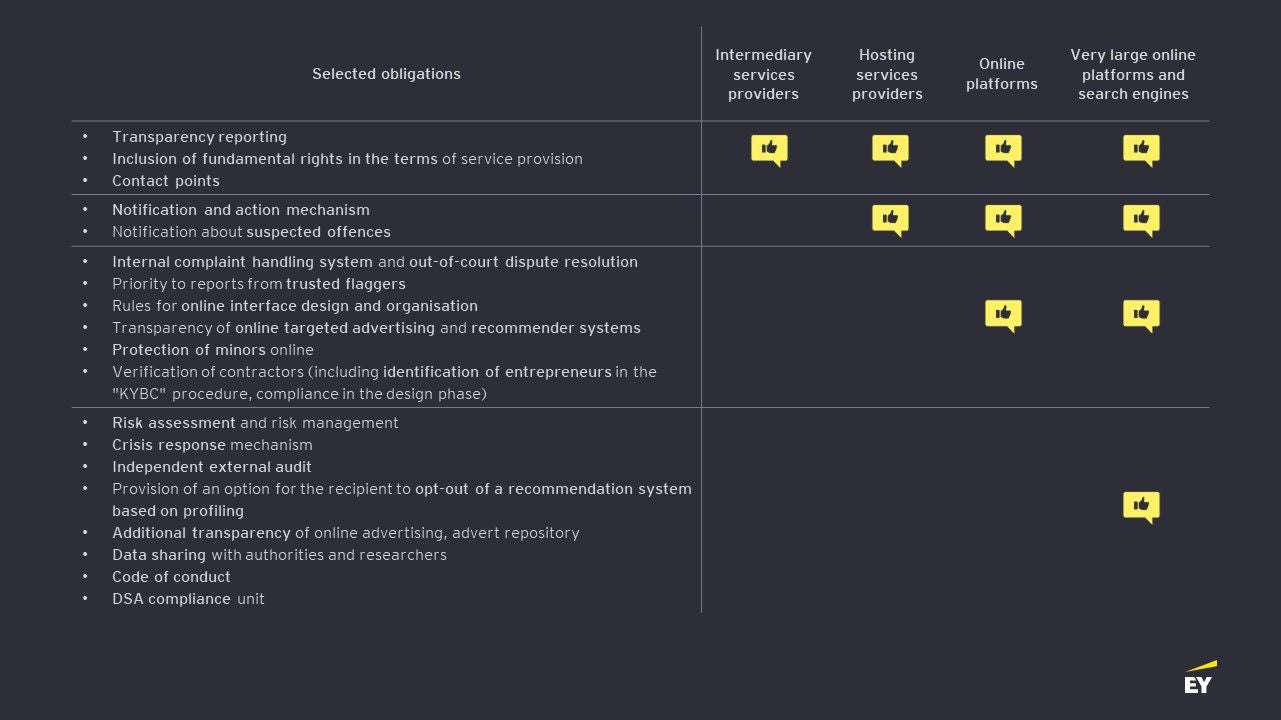1281x720 pixels.
Task: Click Hosting services thumbs-up in transparency reporting row
Action: pyautogui.click(x=889, y=150)
